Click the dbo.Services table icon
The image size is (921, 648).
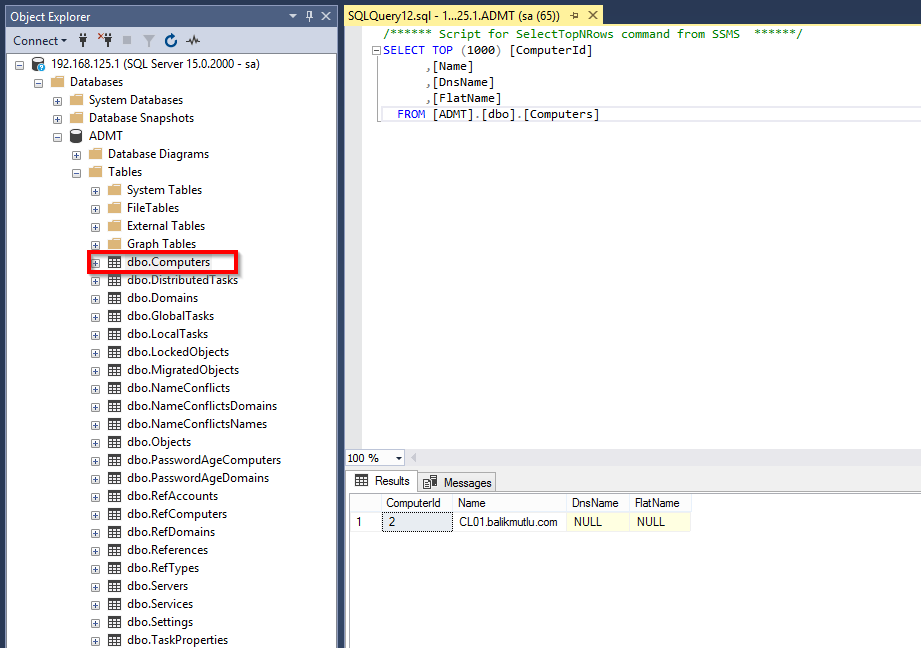[115, 605]
